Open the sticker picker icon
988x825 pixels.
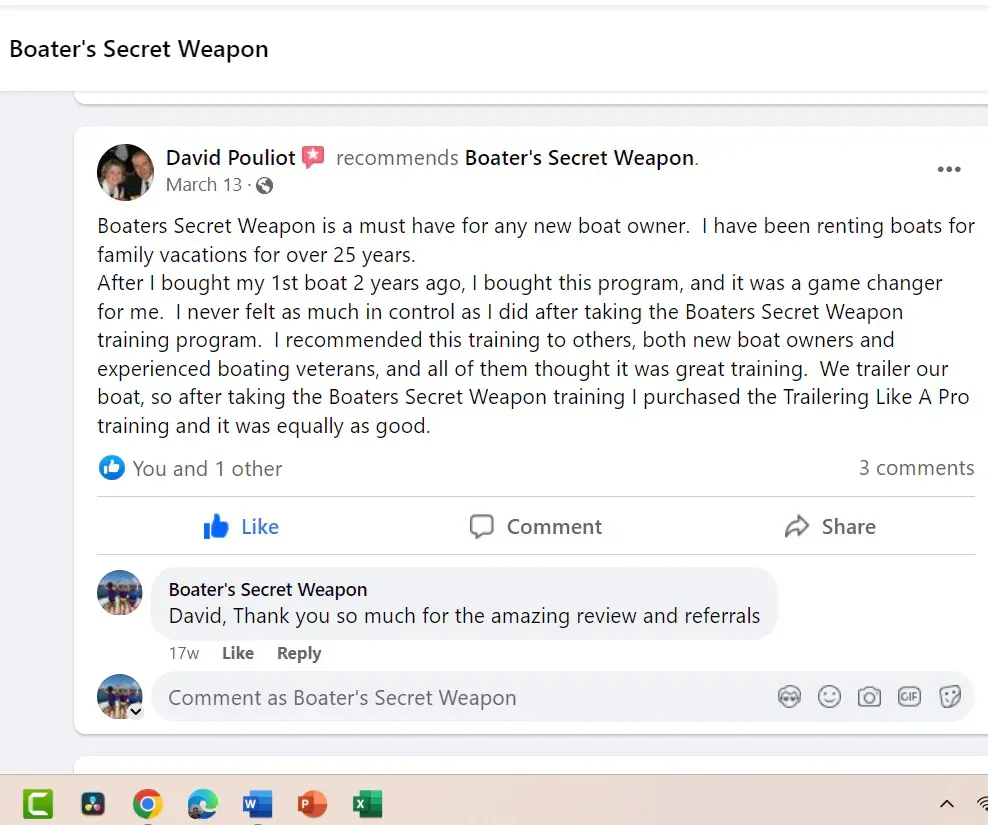pyautogui.click(x=950, y=697)
